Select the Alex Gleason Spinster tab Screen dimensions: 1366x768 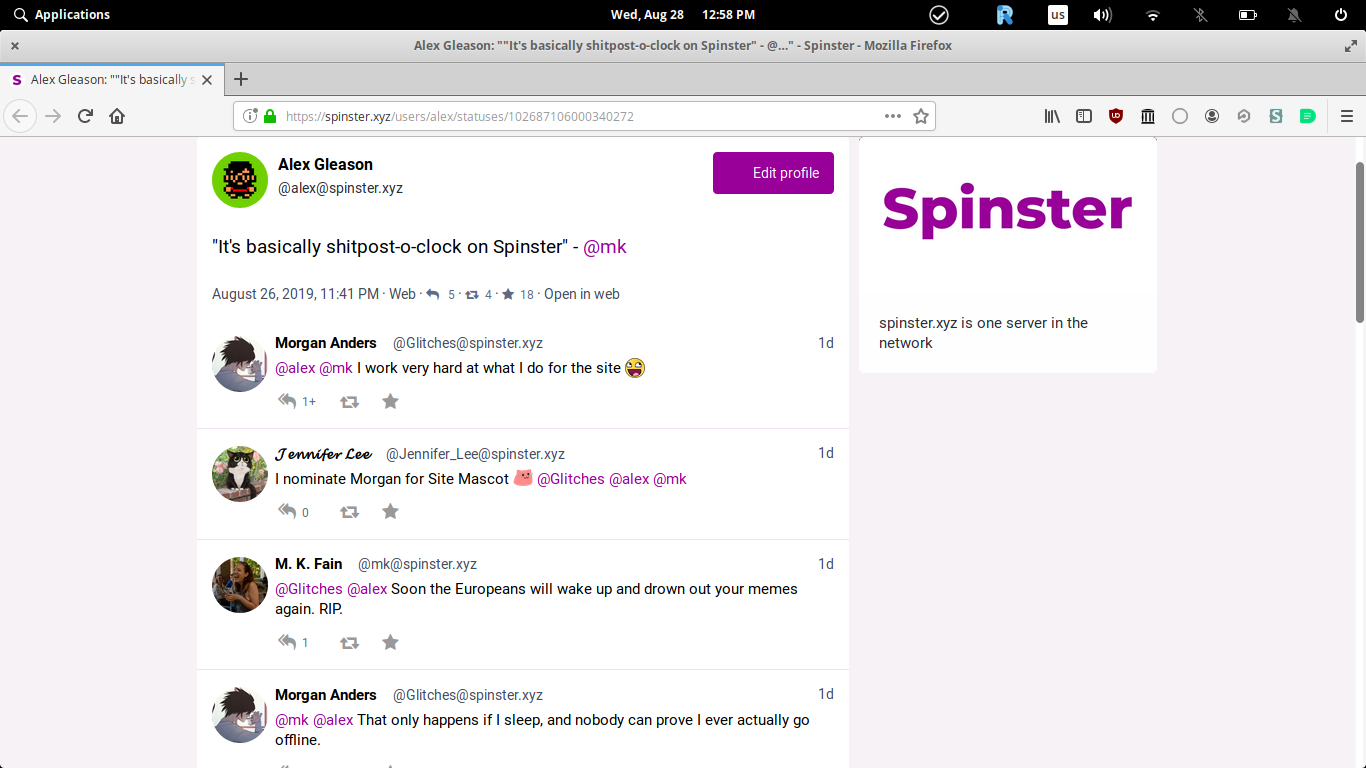pyautogui.click(x=108, y=79)
